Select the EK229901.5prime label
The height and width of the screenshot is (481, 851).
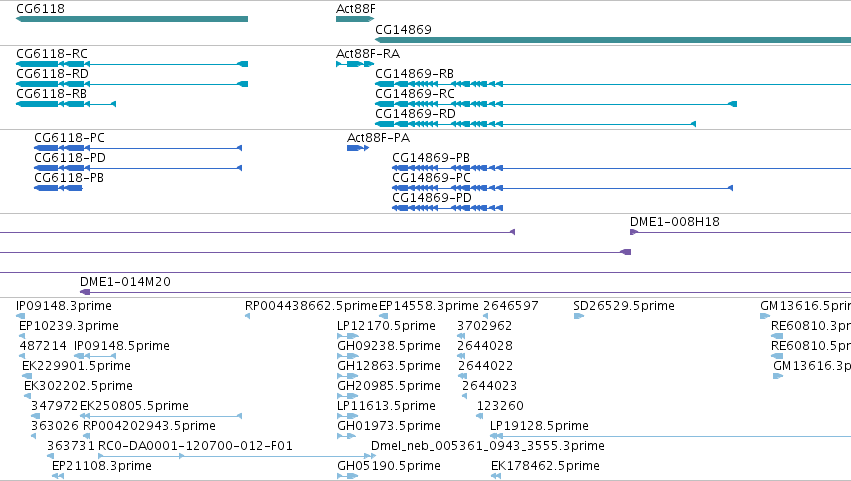[77, 366]
